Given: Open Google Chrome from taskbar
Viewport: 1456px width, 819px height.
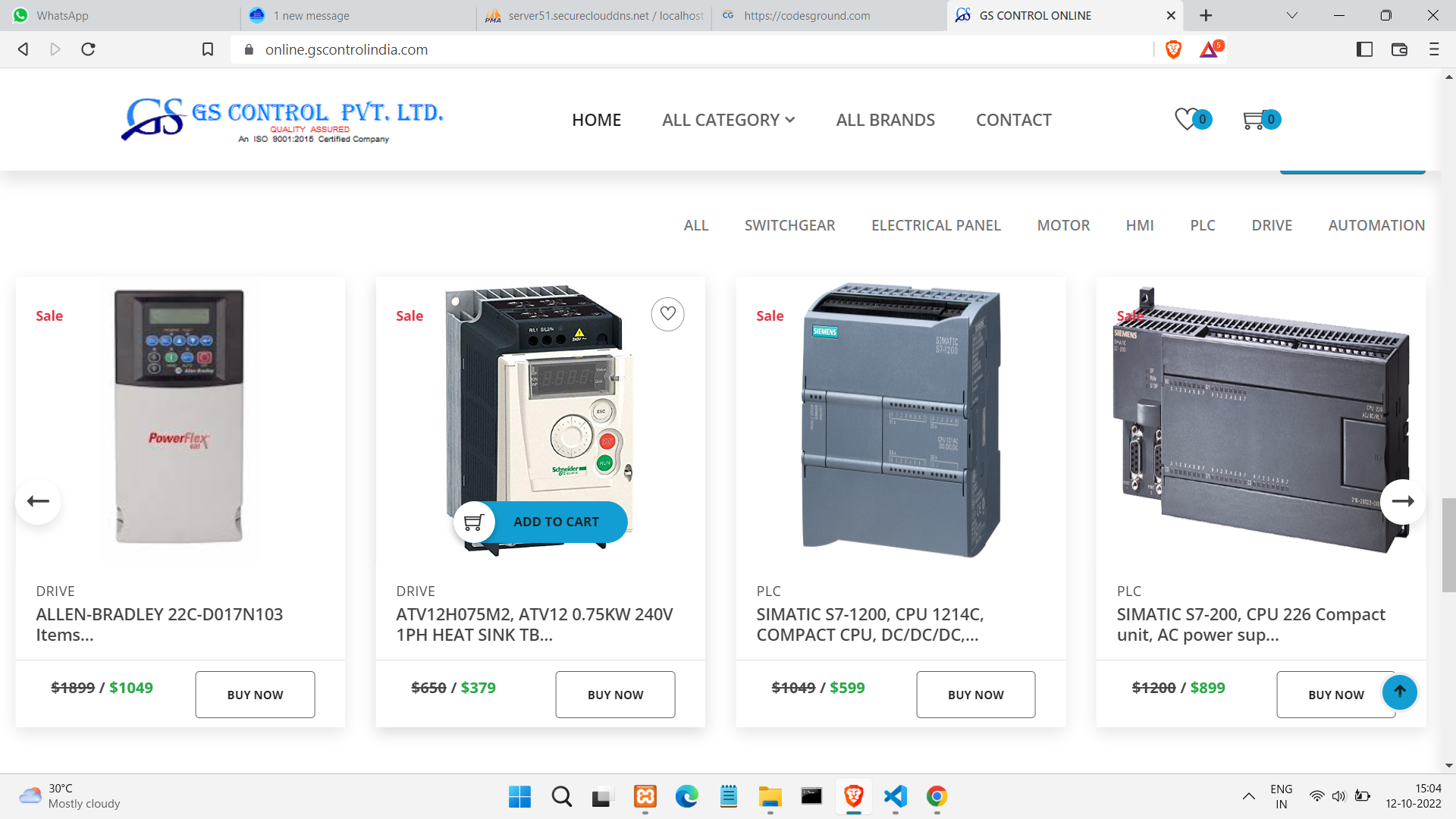Looking at the screenshot, I should click(x=937, y=796).
